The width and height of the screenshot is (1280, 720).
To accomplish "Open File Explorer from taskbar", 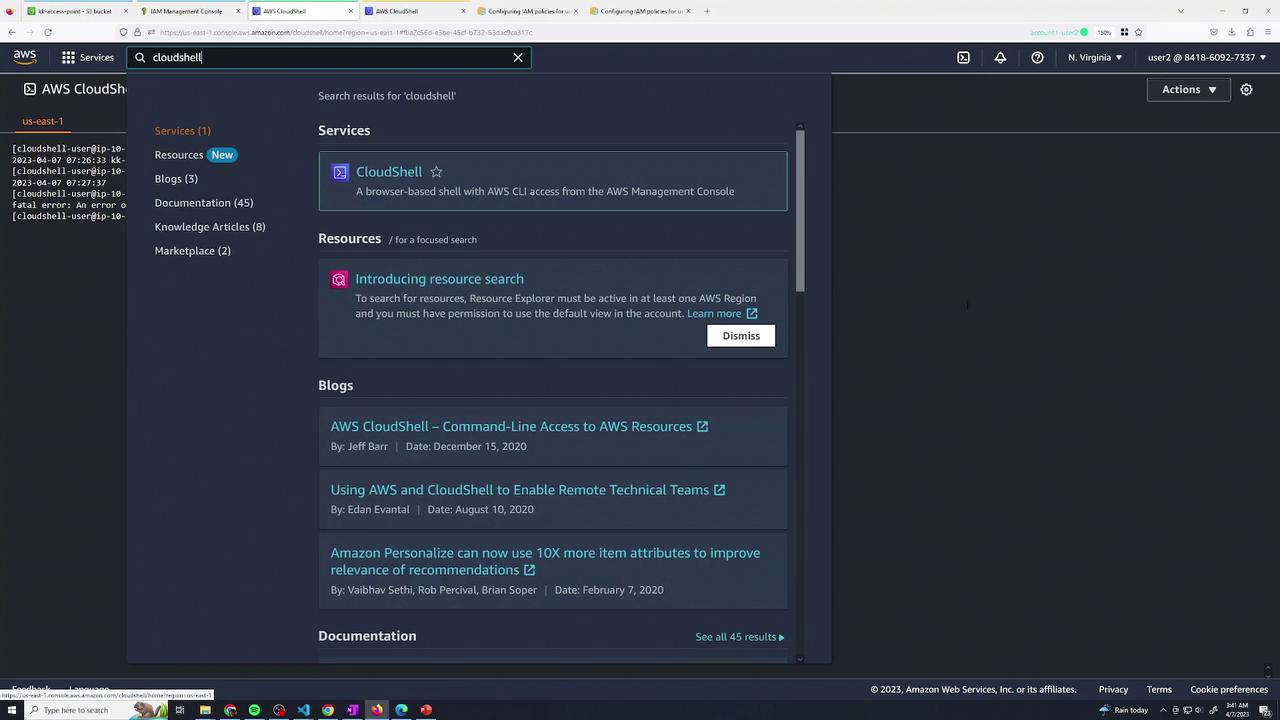I will pos(205,710).
